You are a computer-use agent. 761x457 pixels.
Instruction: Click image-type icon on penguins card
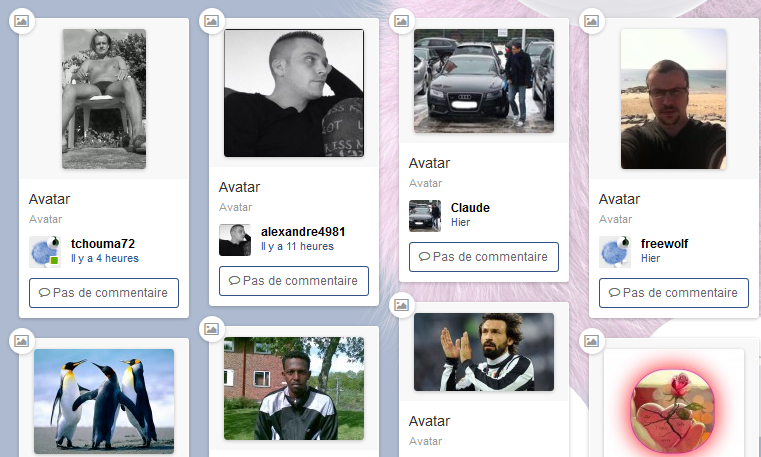[x=22, y=341]
